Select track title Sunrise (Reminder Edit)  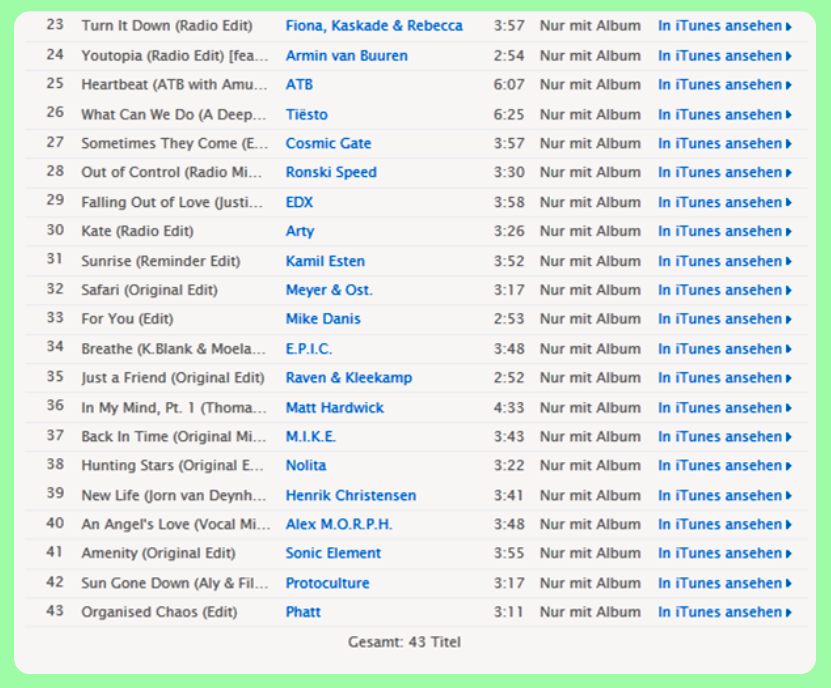161,261
